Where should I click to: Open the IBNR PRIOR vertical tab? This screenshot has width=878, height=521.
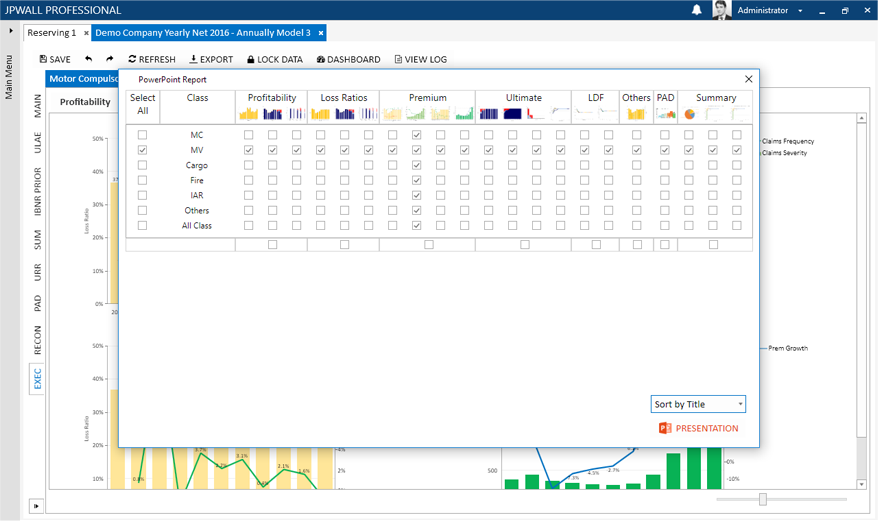click(x=38, y=192)
